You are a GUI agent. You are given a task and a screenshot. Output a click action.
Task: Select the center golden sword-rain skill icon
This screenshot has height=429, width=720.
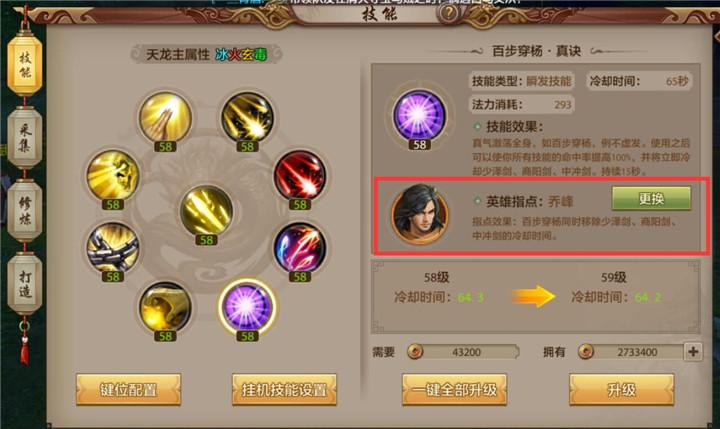206,211
